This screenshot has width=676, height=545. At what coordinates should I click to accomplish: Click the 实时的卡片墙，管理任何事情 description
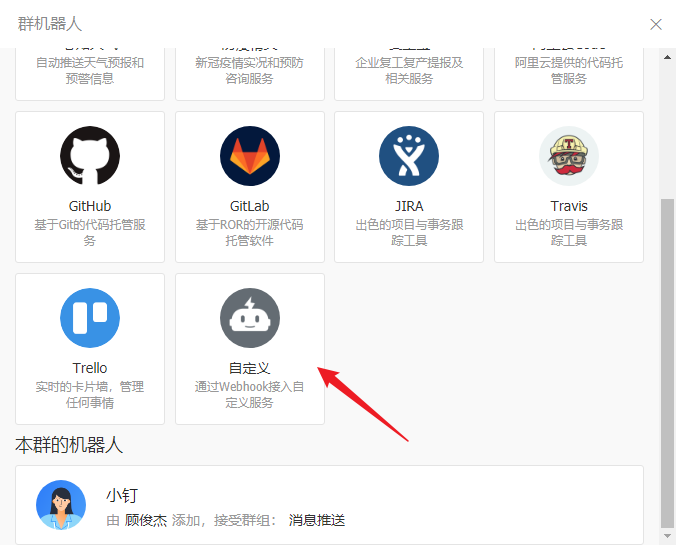click(90, 395)
